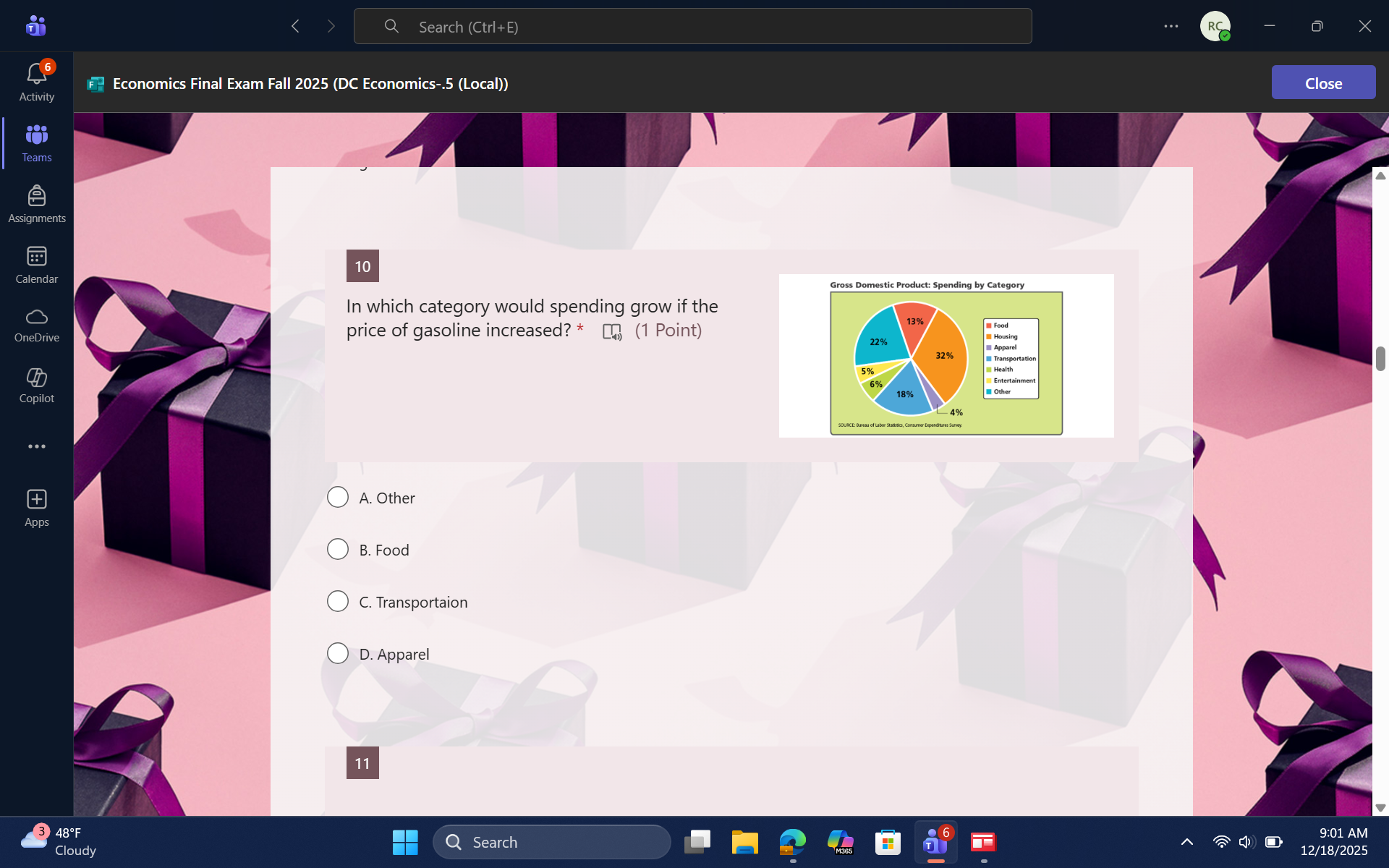Go back with the left arrow
Image resolution: width=1389 pixels, height=868 pixels.
295,27
